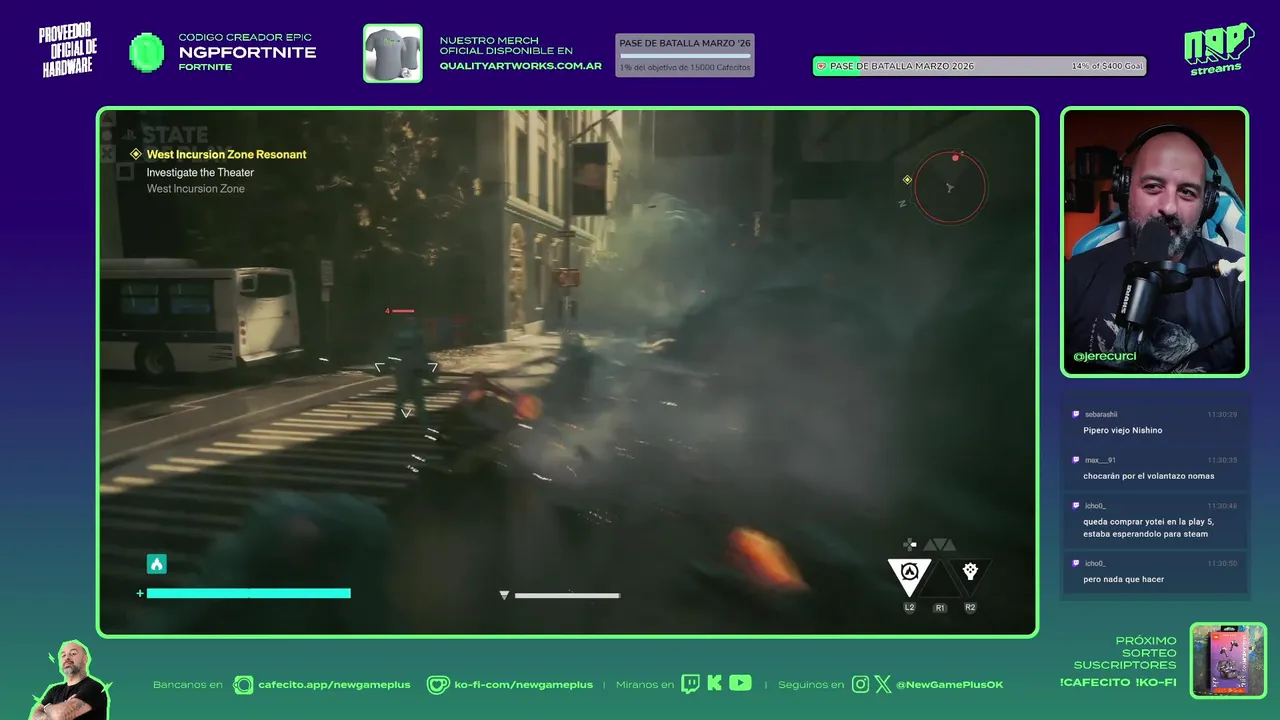
Task: Click the heart icon on the Ko-fi goal bar
Action: (822, 67)
